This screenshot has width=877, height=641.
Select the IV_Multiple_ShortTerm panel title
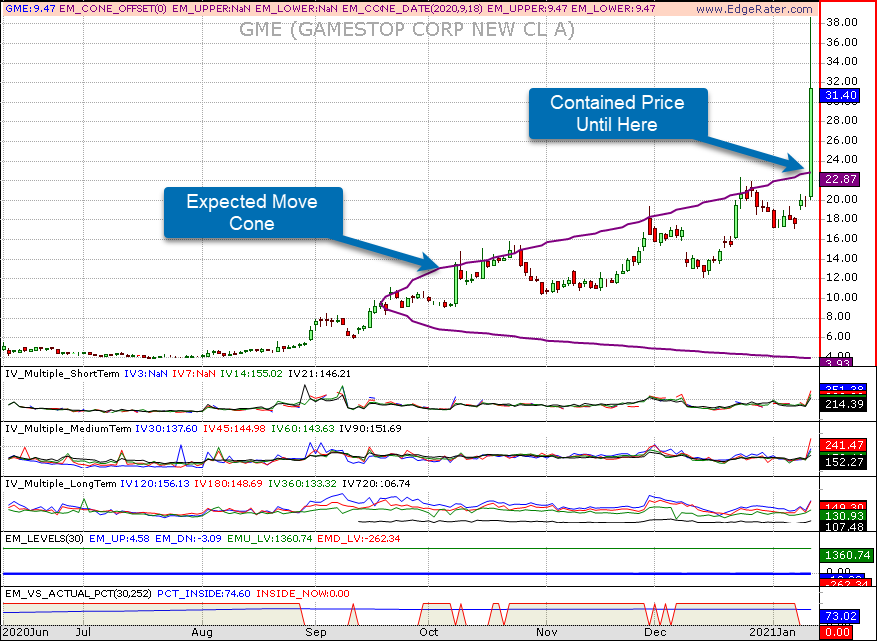tap(63, 374)
